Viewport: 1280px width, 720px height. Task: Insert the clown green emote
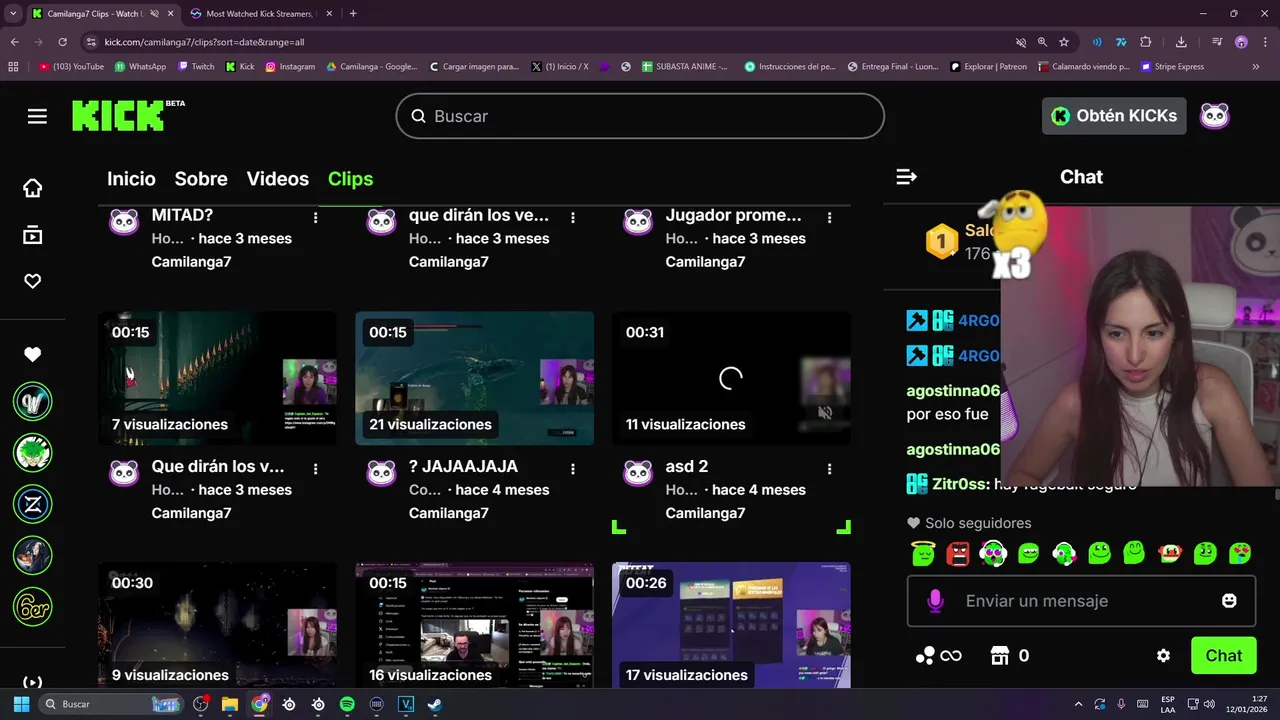1170,553
